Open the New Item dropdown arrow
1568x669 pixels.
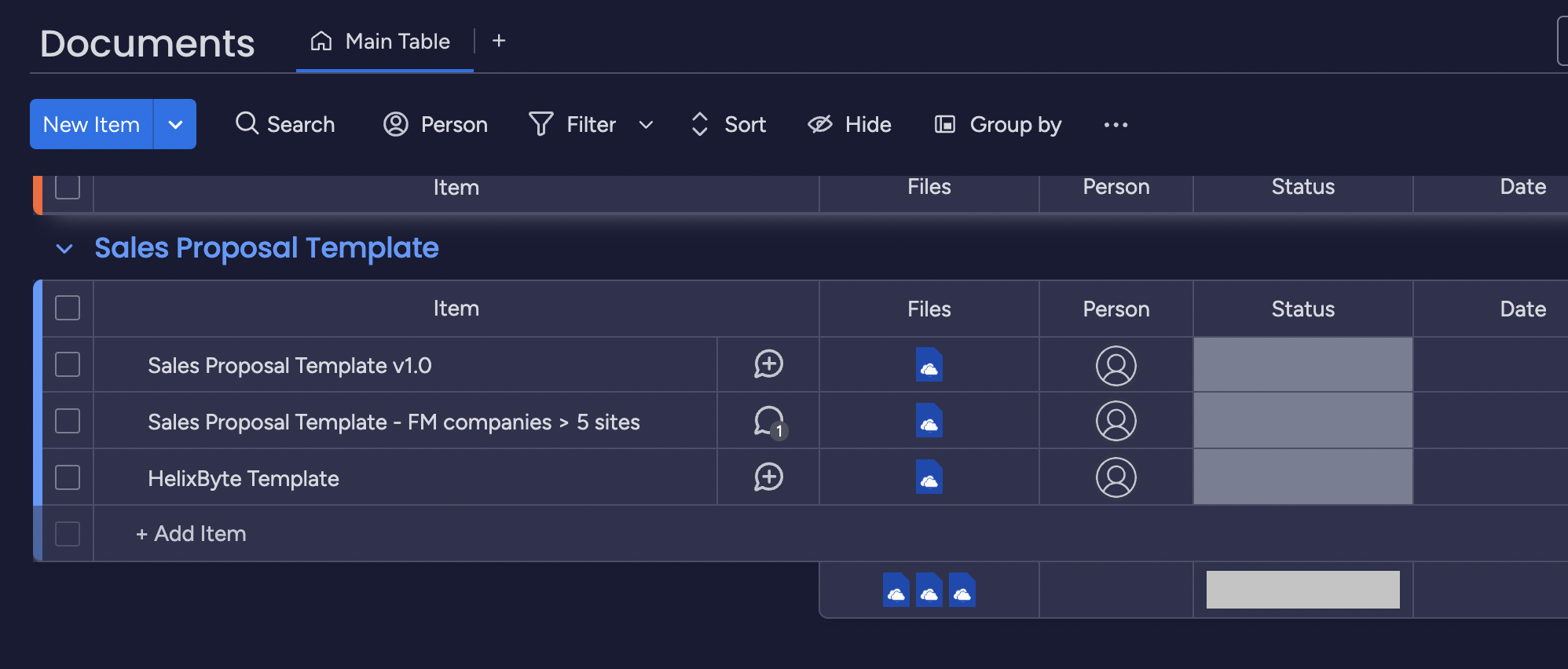click(175, 125)
